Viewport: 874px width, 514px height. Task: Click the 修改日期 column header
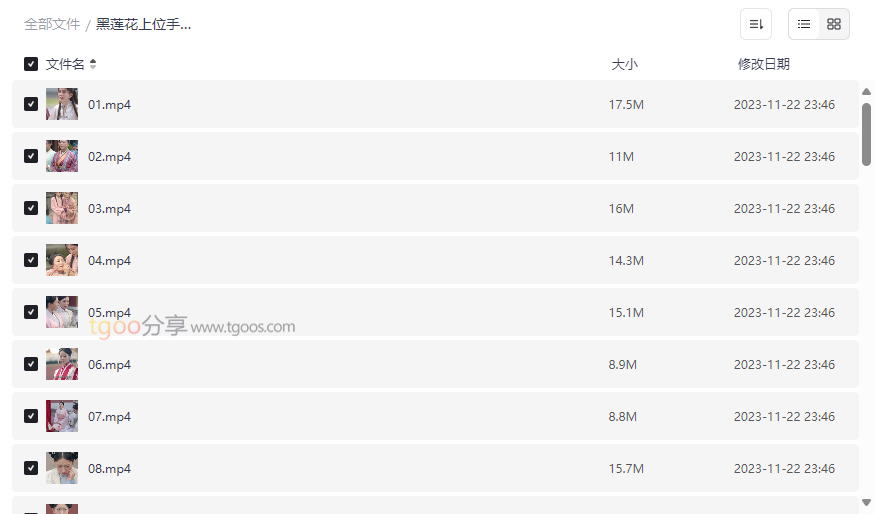[x=764, y=64]
